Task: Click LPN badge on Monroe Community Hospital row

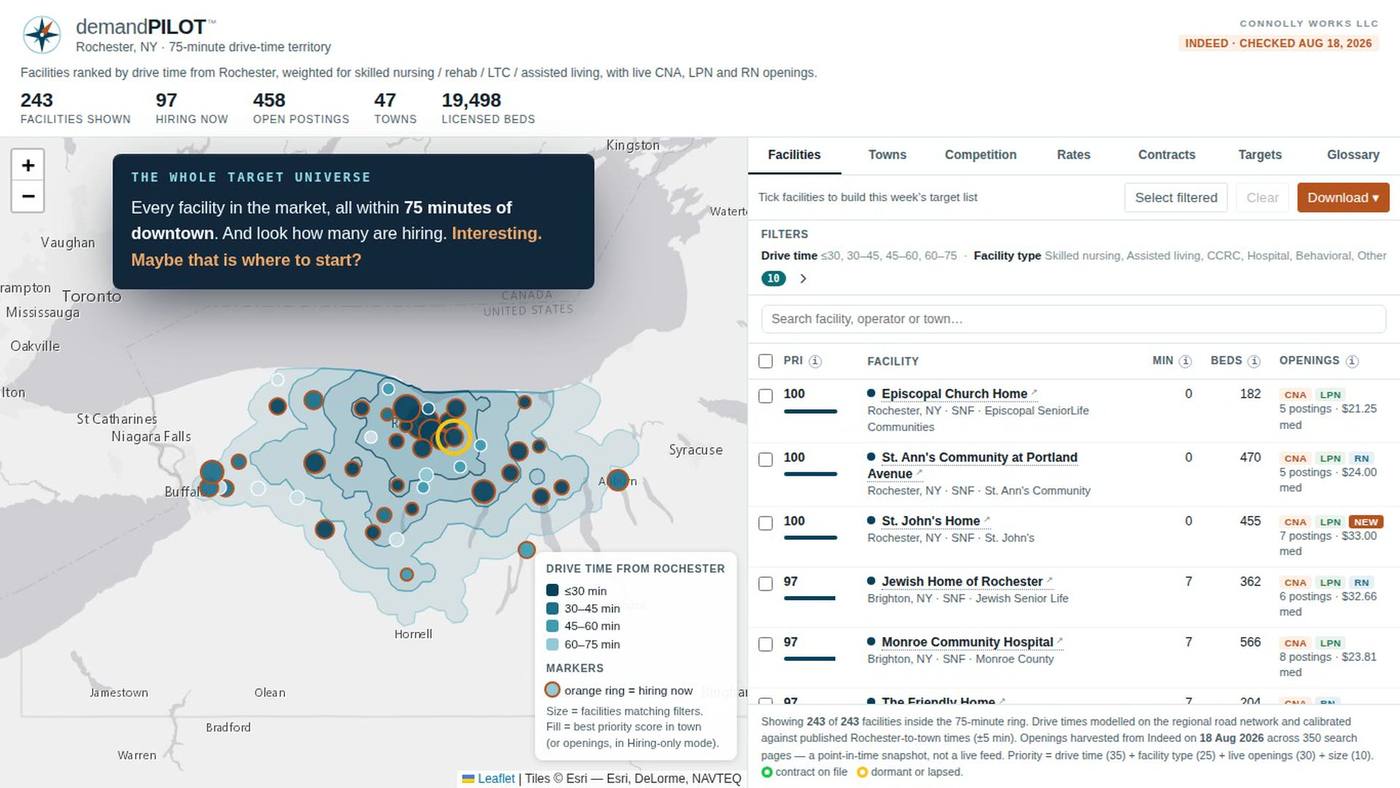Action: click(1329, 643)
